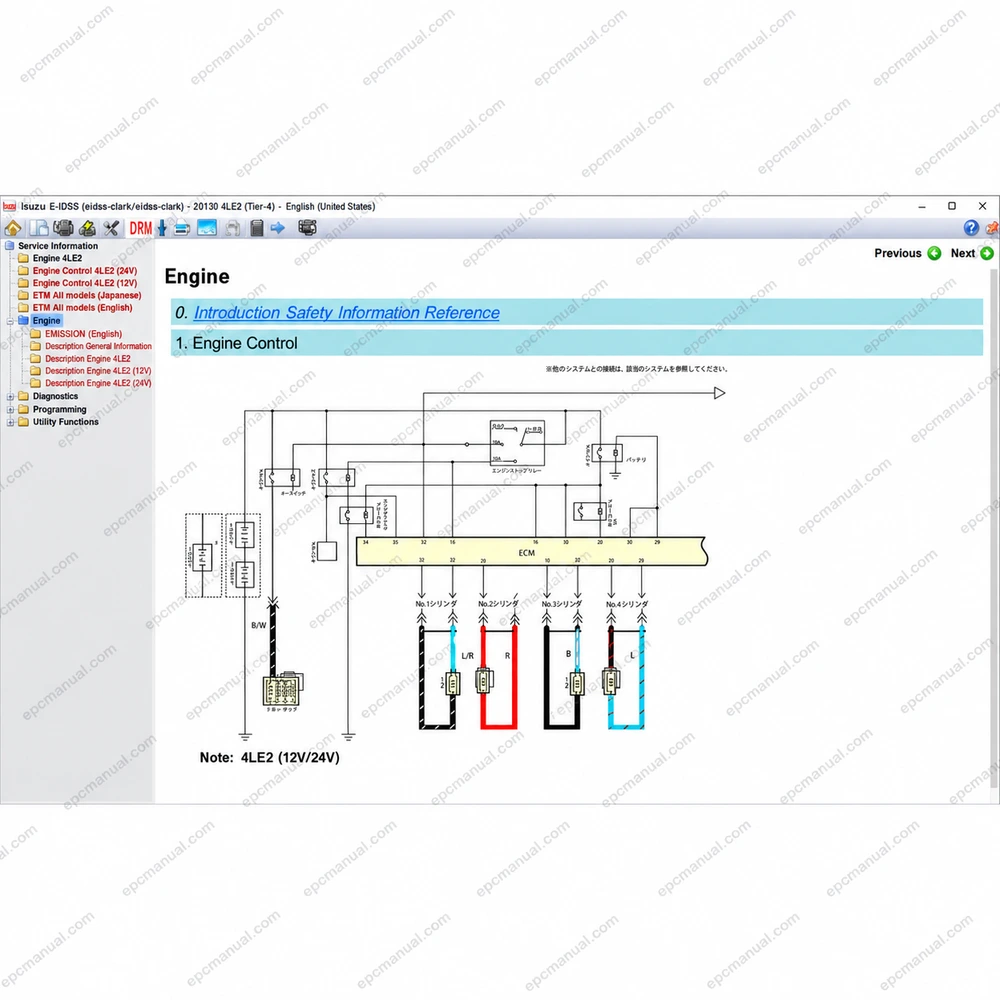This screenshot has width=1000, height=1000.
Task: Select Engine 4LE2 in the tree
Action: 57,258
